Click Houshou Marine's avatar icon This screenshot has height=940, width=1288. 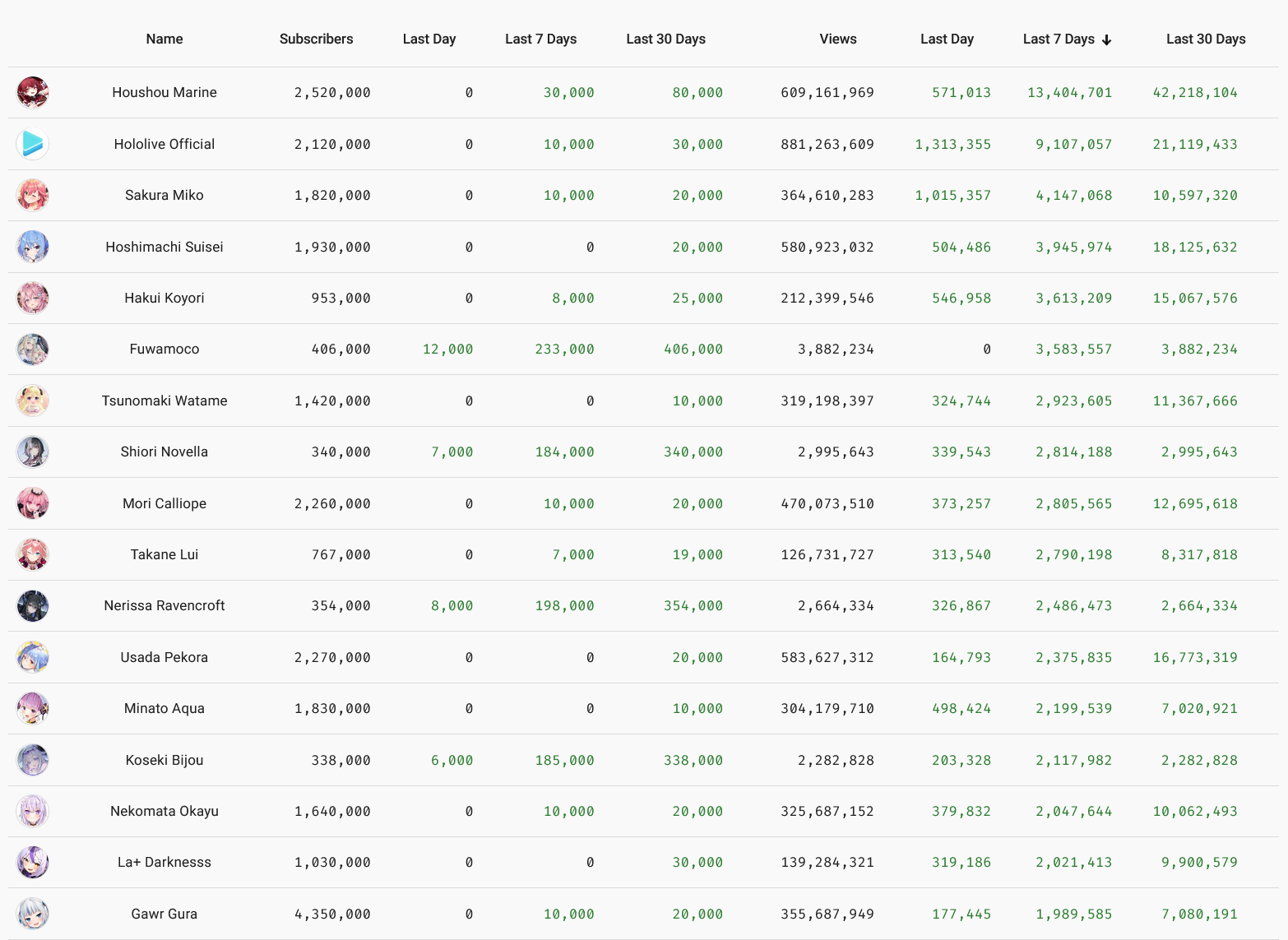click(33, 92)
